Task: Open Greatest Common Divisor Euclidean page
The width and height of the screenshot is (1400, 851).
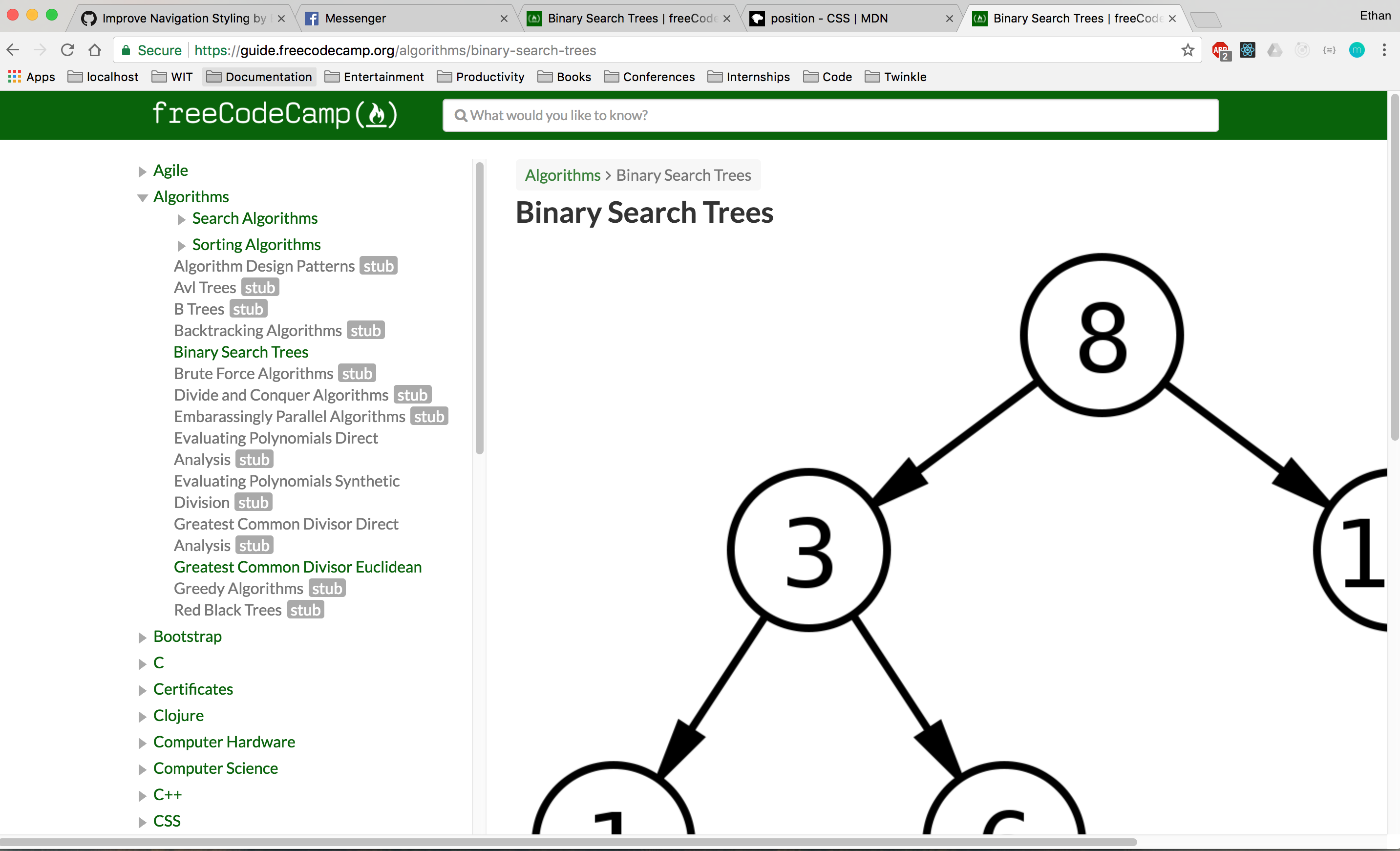Action: (297, 566)
